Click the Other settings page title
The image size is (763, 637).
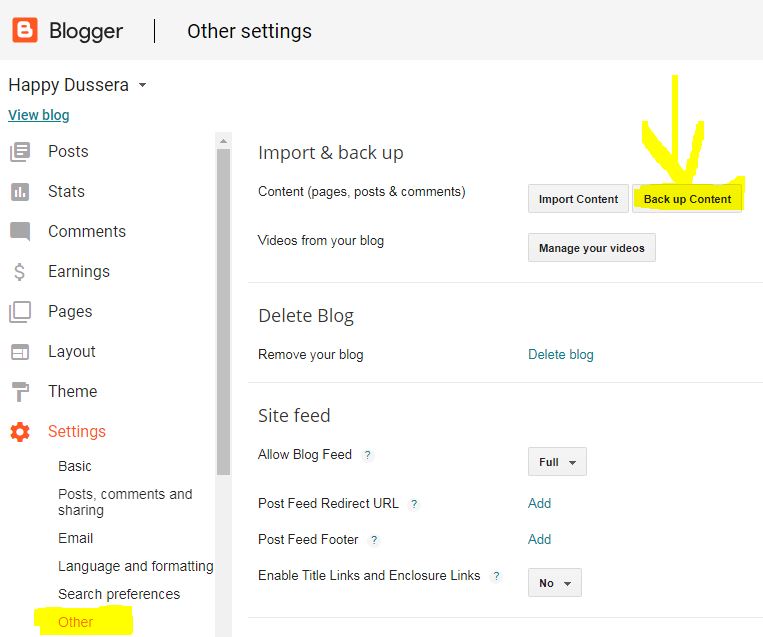[x=249, y=31]
